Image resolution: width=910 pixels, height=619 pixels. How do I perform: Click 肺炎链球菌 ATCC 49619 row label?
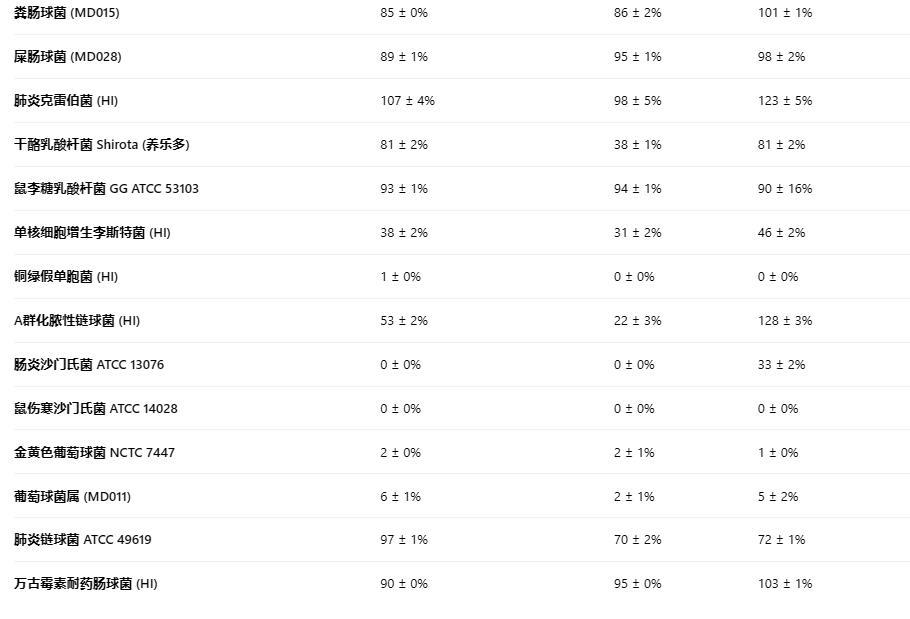(x=82, y=540)
